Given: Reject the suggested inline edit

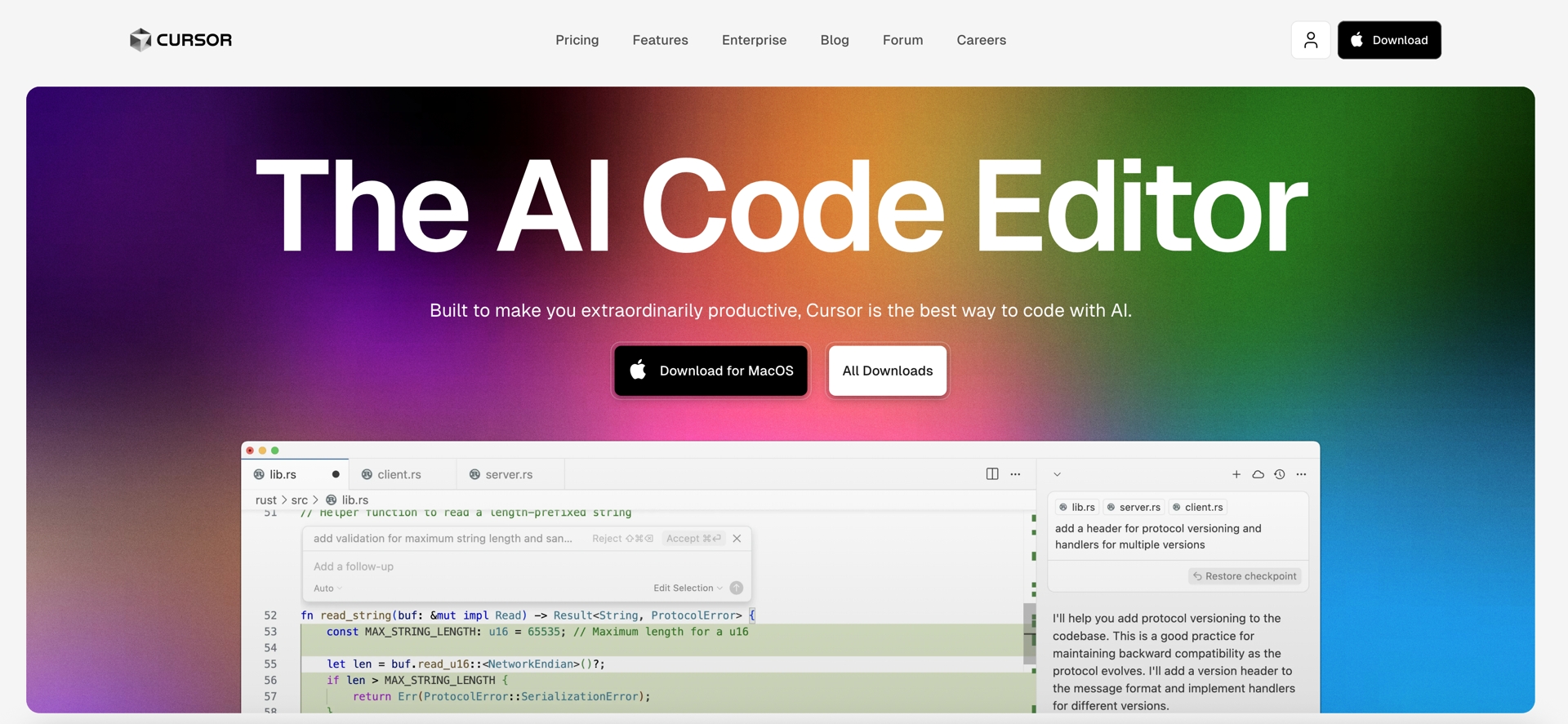Looking at the screenshot, I should pos(622,539).
